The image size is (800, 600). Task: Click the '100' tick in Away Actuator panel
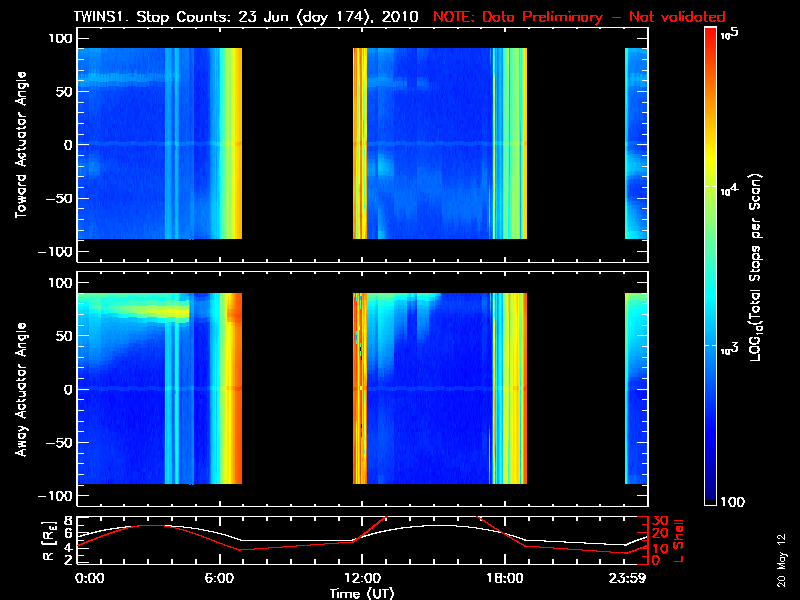tap(61, 283)
